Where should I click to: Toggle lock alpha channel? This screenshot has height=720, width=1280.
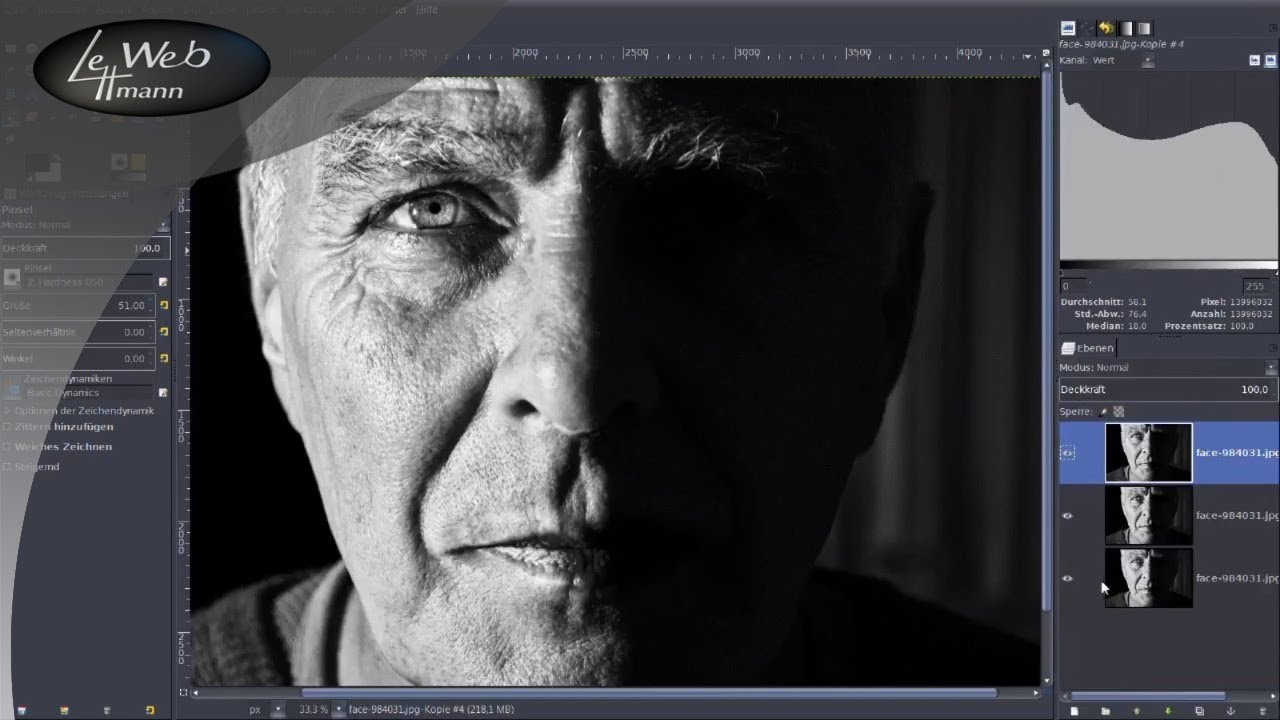point(1119,411)
